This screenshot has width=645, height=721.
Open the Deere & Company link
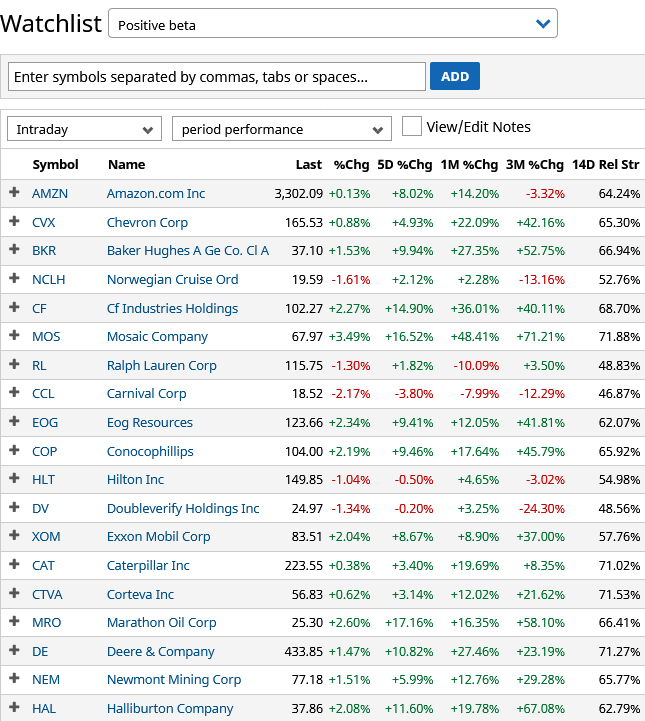tap(160, 652)
